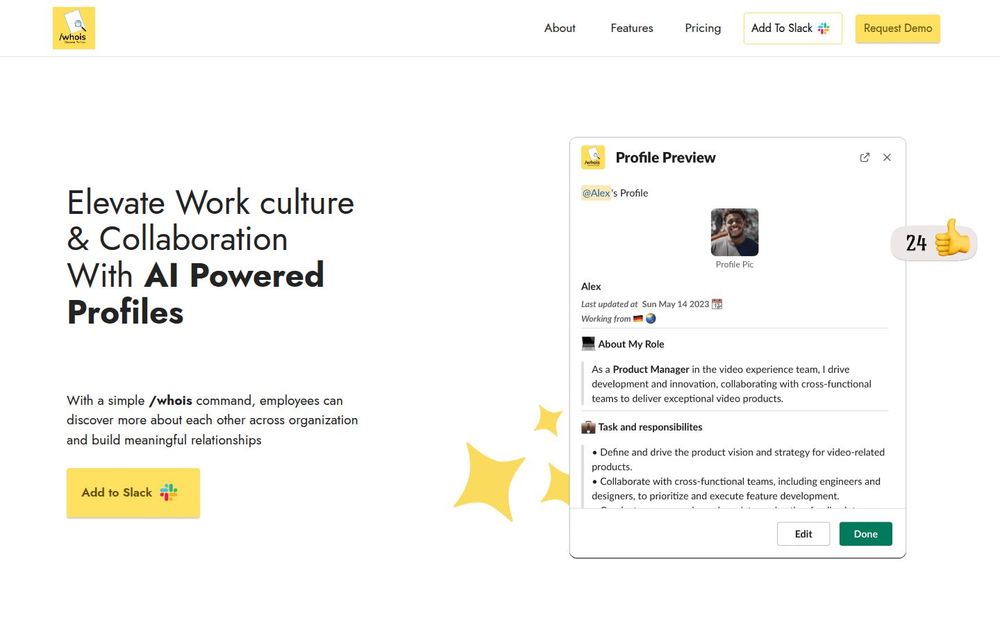
Task: Click the Slack logo in header button
Action: (823, 28)
